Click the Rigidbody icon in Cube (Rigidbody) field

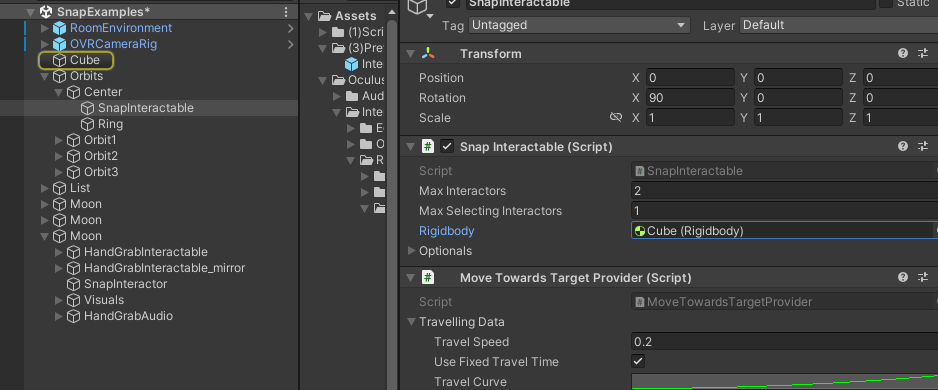click(x=640, y=231)
